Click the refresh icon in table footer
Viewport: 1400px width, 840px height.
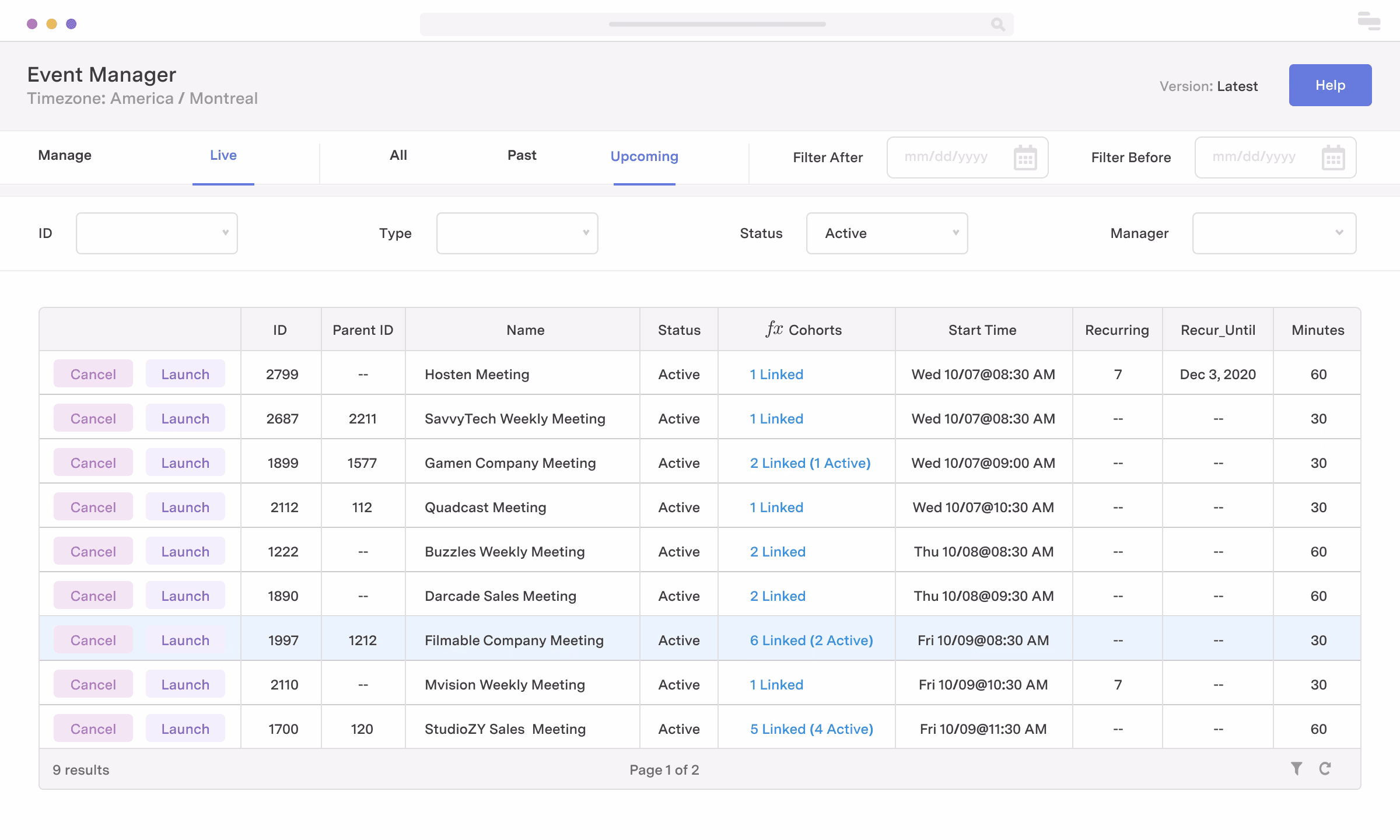(1325, 769)
